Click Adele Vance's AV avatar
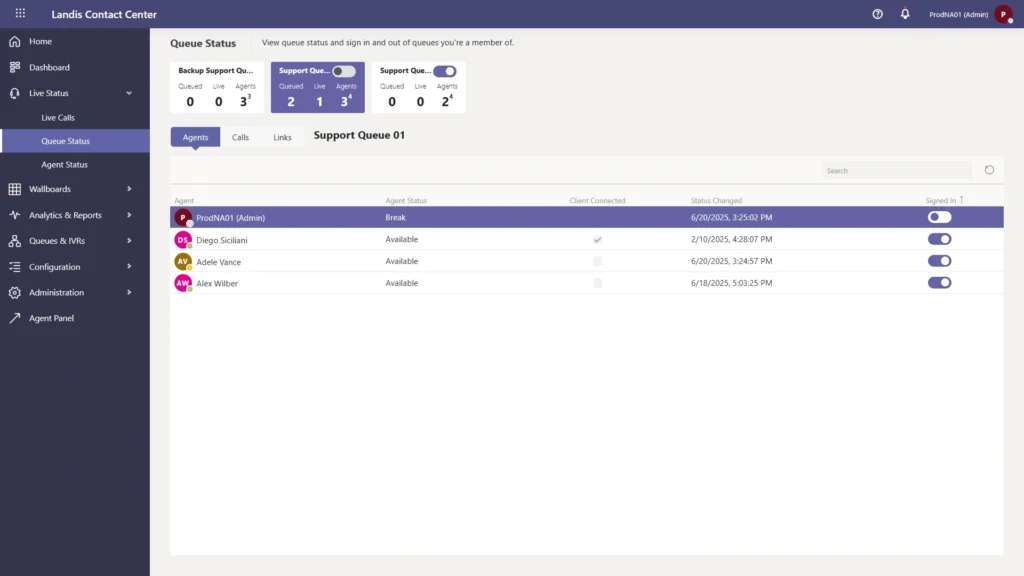This screenshot has width=1024, height=576. pyautogui.click(x=183, y=261)
